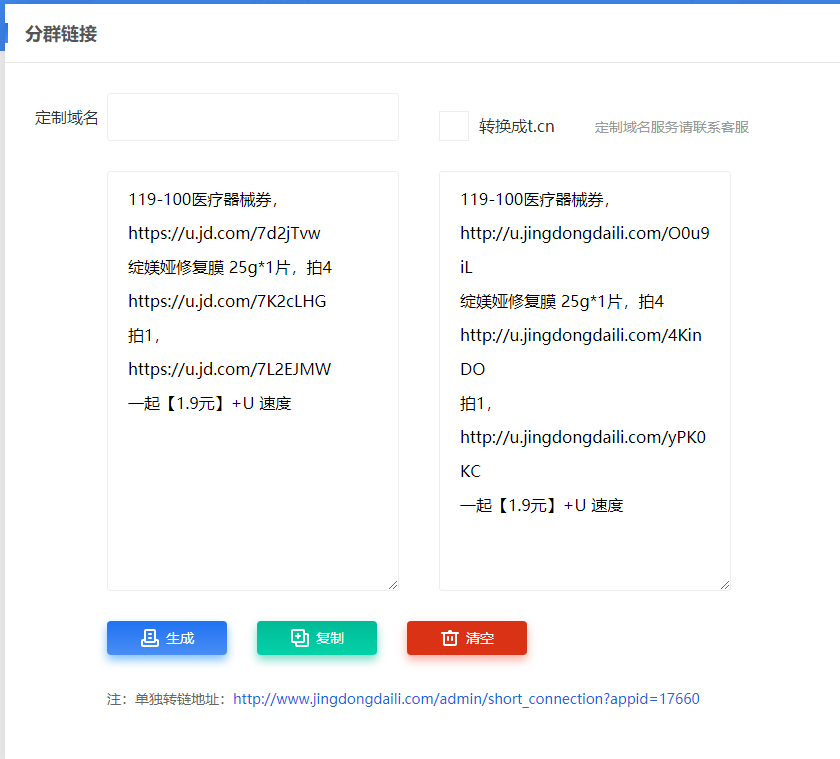The image size is (840, 759).
Task: Click the 生成 generate button
Action: pyautogui.click(x=167, y=637)
